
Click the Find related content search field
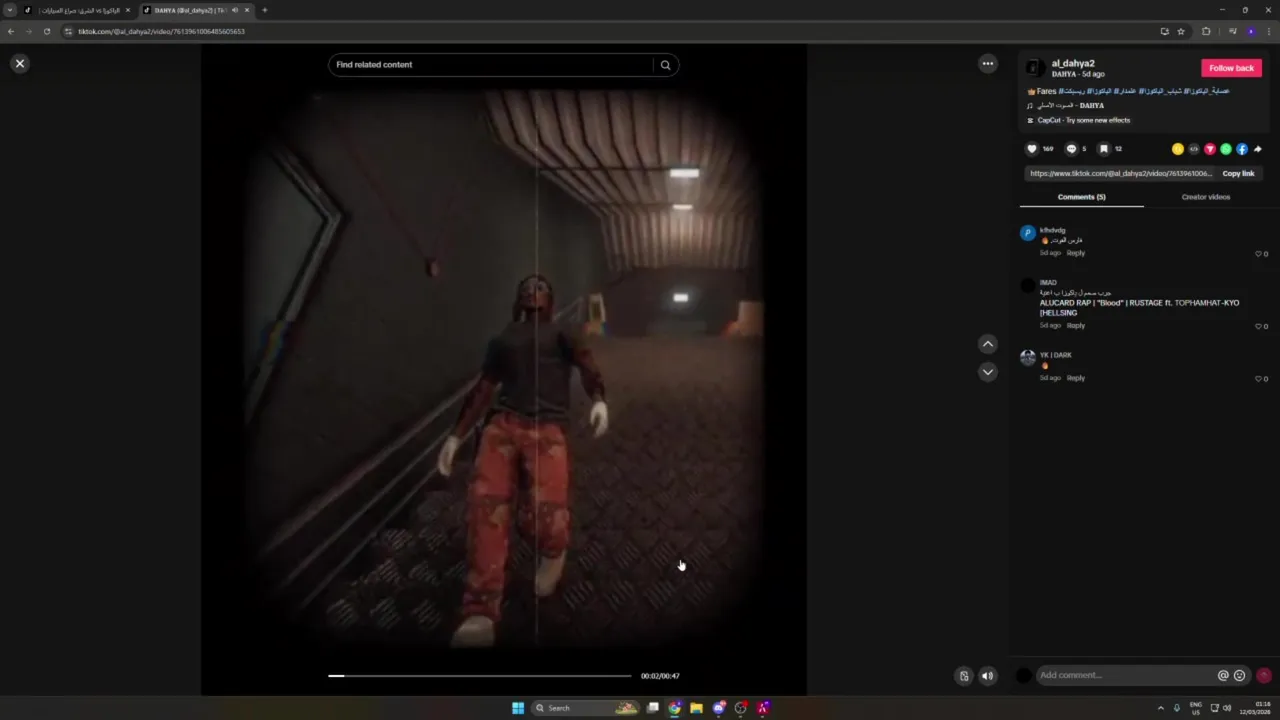click(490, 65)
